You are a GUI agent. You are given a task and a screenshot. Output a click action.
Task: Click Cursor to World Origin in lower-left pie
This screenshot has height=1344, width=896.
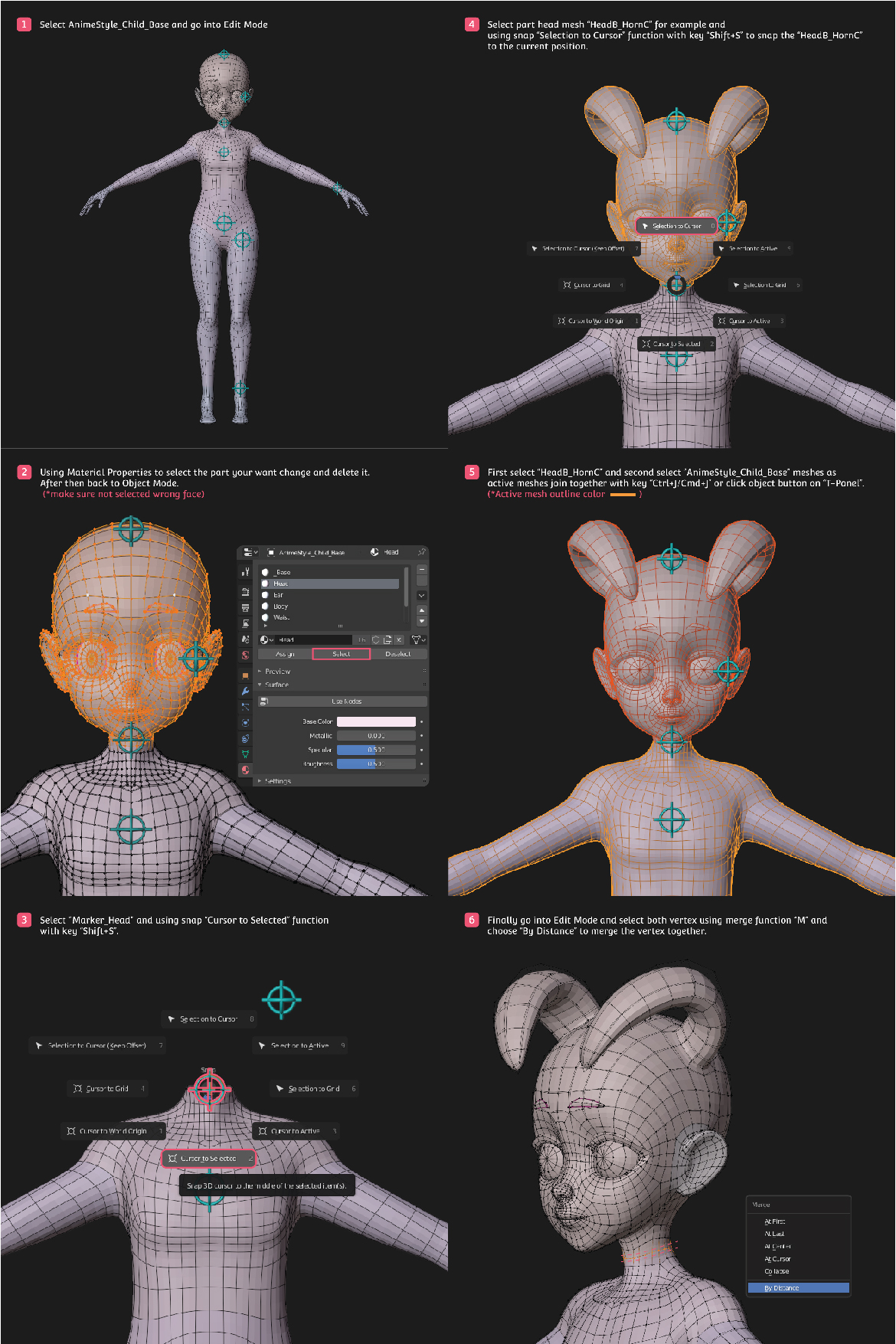coord(113,1131)
